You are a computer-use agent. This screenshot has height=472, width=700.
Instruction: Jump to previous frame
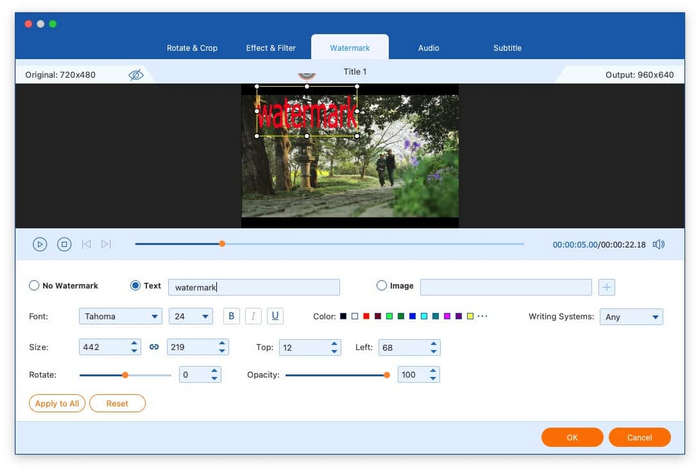tap(87, 244)
